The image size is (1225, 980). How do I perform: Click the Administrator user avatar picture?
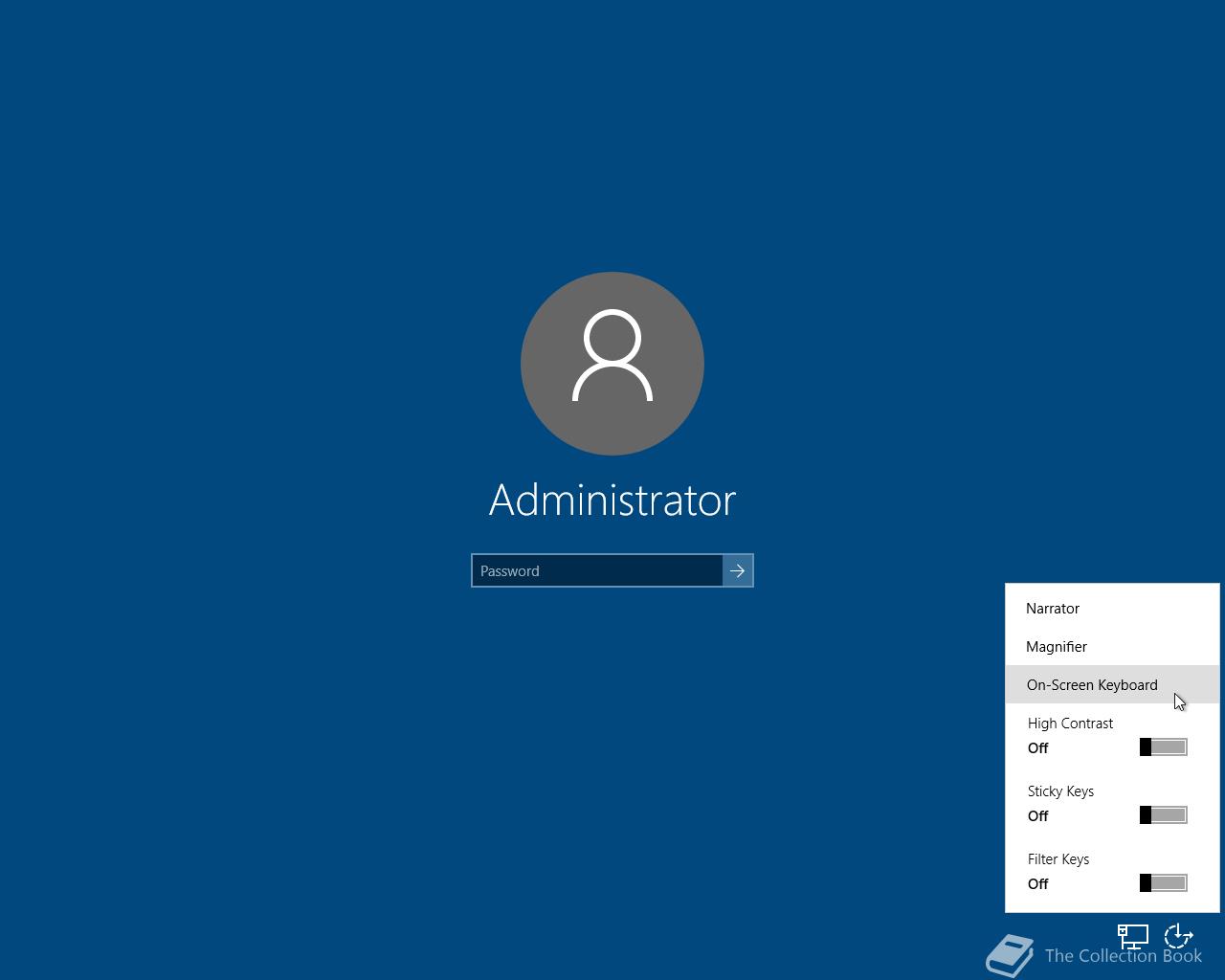point(612,364)
